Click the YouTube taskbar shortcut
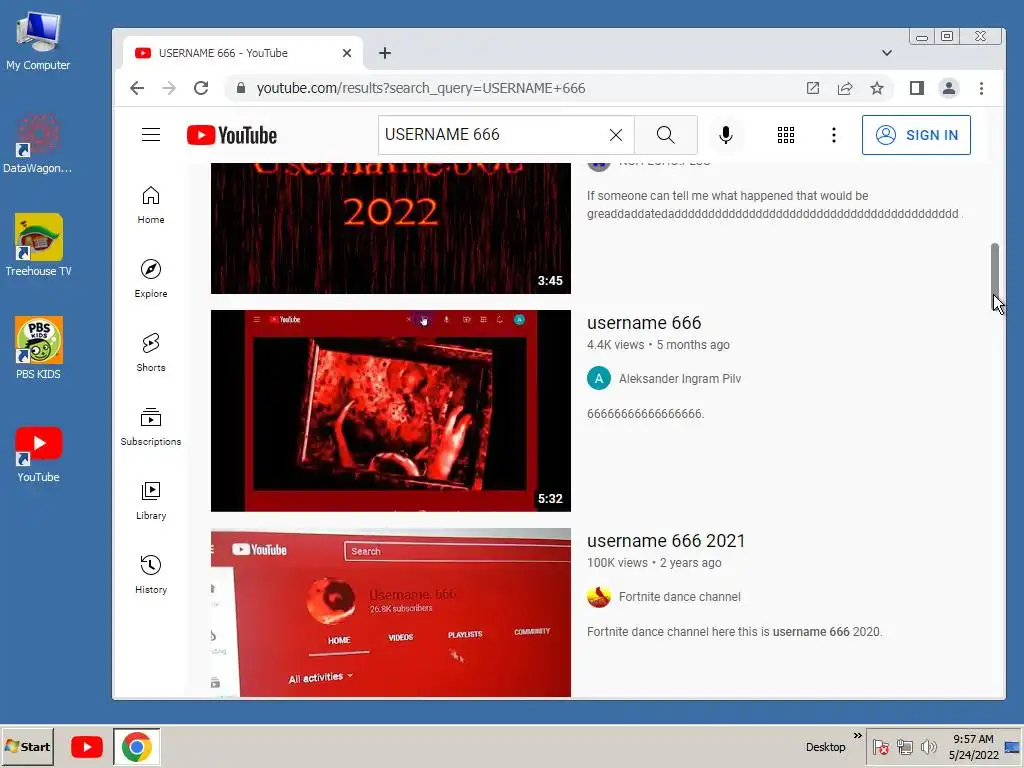The width and height of the screenshot is (1024, 768). (87, 746)
